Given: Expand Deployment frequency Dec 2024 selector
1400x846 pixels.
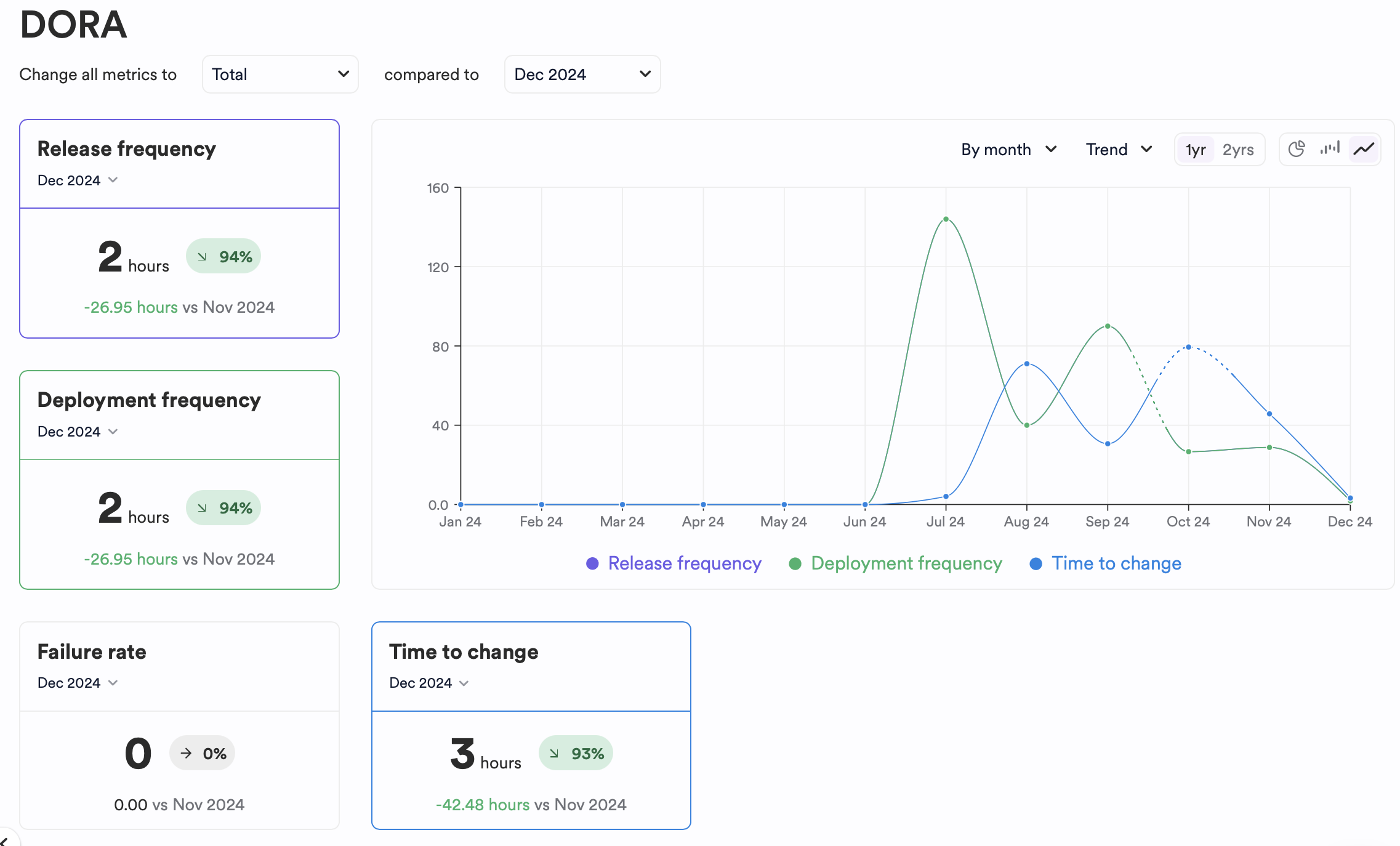Looking at the screenshot, I should 78,432.
